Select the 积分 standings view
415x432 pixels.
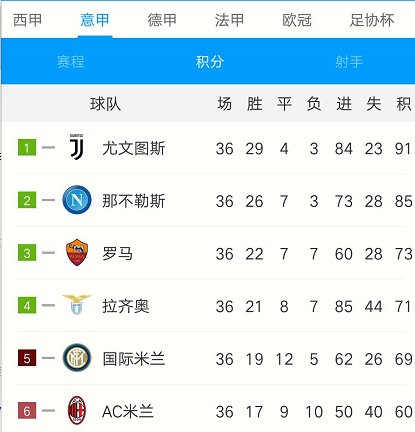(x=209, y=62)
